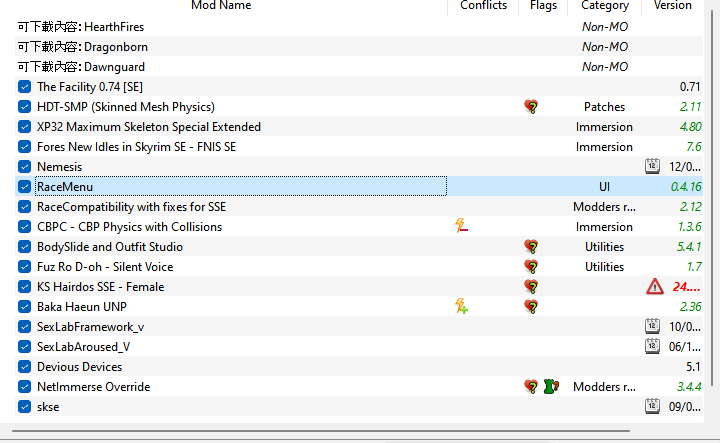Disable the Nemesis mod checkbox

pyautogui.click(x=24, y=167)
